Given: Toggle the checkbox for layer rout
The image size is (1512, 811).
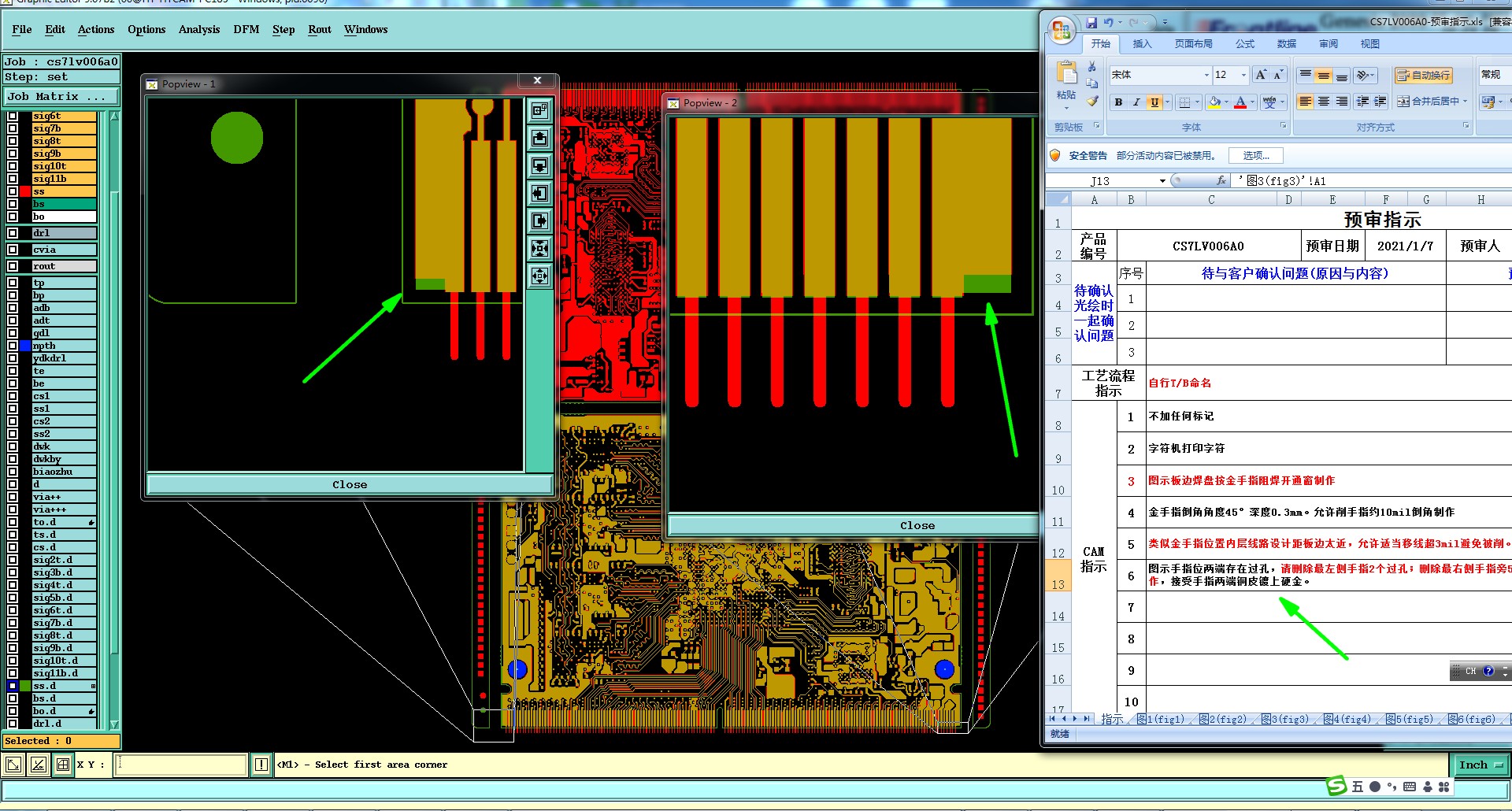Looking at the screenshot, I should pos(13,266).
